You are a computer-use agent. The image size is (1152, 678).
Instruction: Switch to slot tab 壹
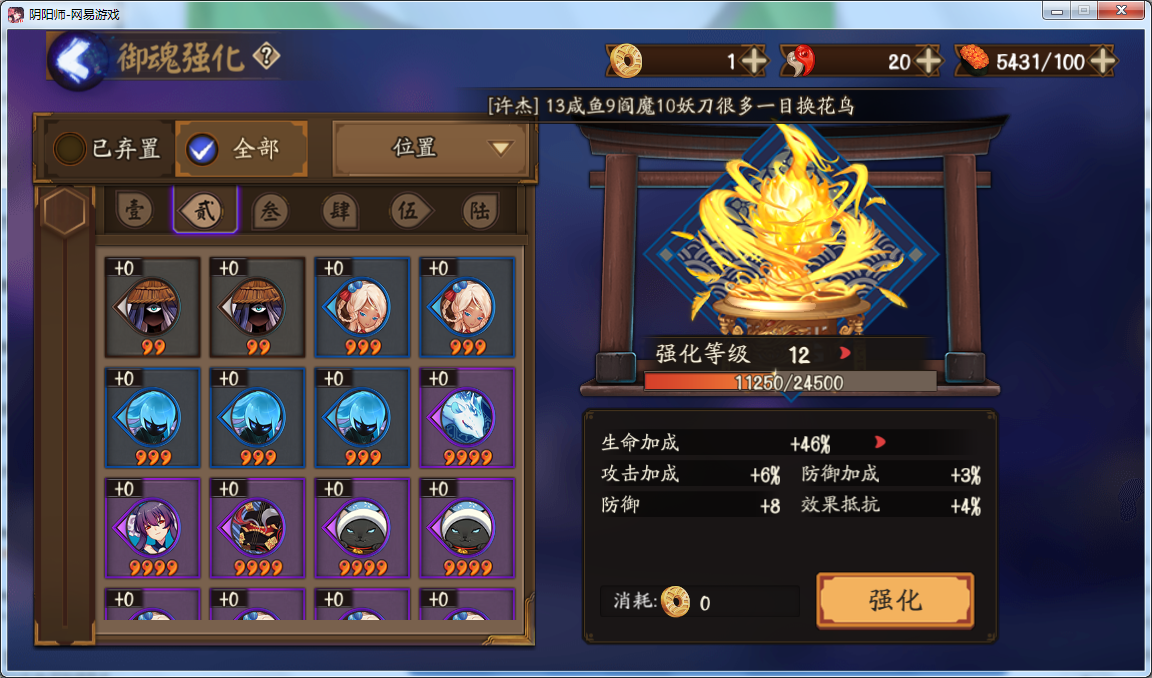tap(134, 212)
